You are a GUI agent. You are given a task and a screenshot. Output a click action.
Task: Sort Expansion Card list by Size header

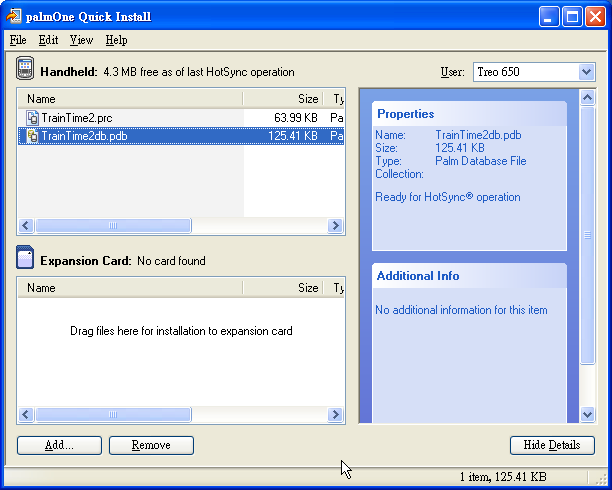(283, 288)
